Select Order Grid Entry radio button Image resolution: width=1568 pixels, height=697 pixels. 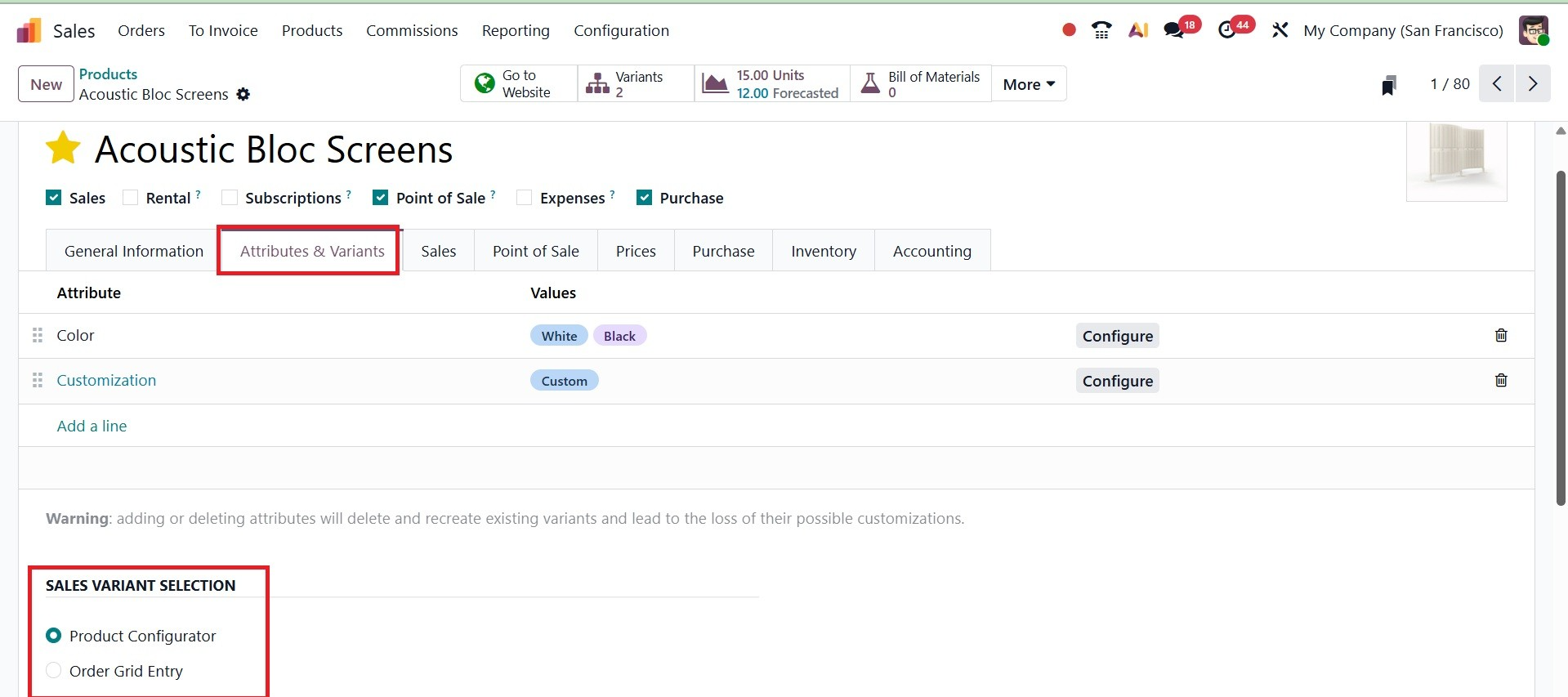54,671
